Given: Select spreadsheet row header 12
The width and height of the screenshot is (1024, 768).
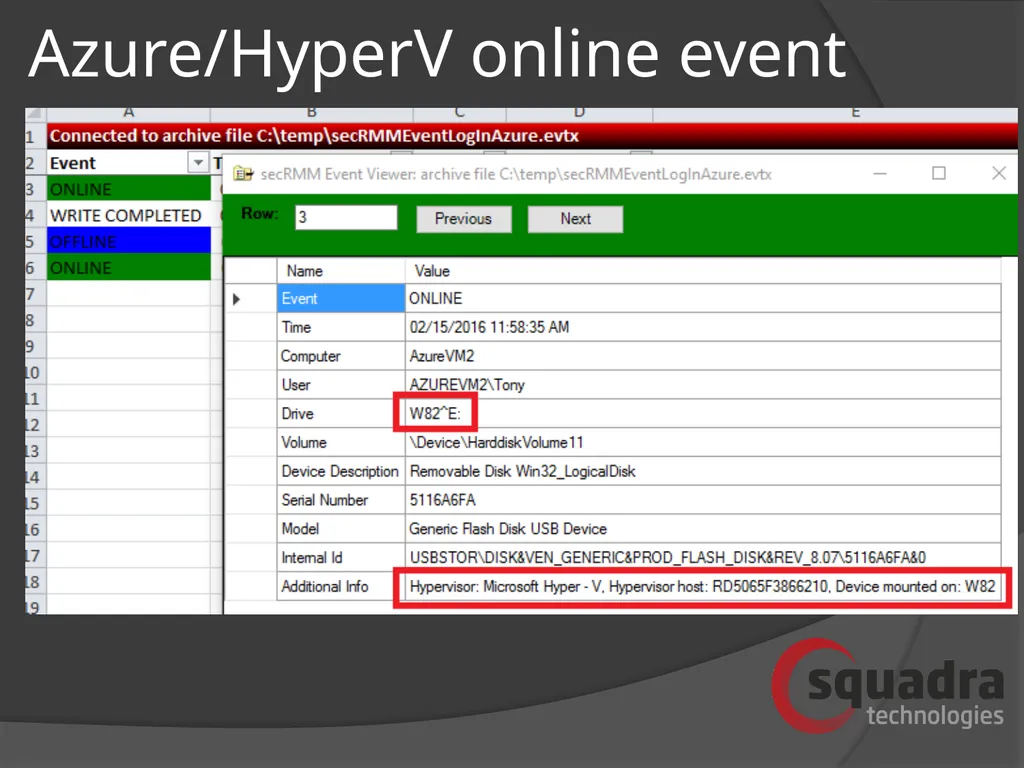Looking at the screenshot, I should (35, 424).
